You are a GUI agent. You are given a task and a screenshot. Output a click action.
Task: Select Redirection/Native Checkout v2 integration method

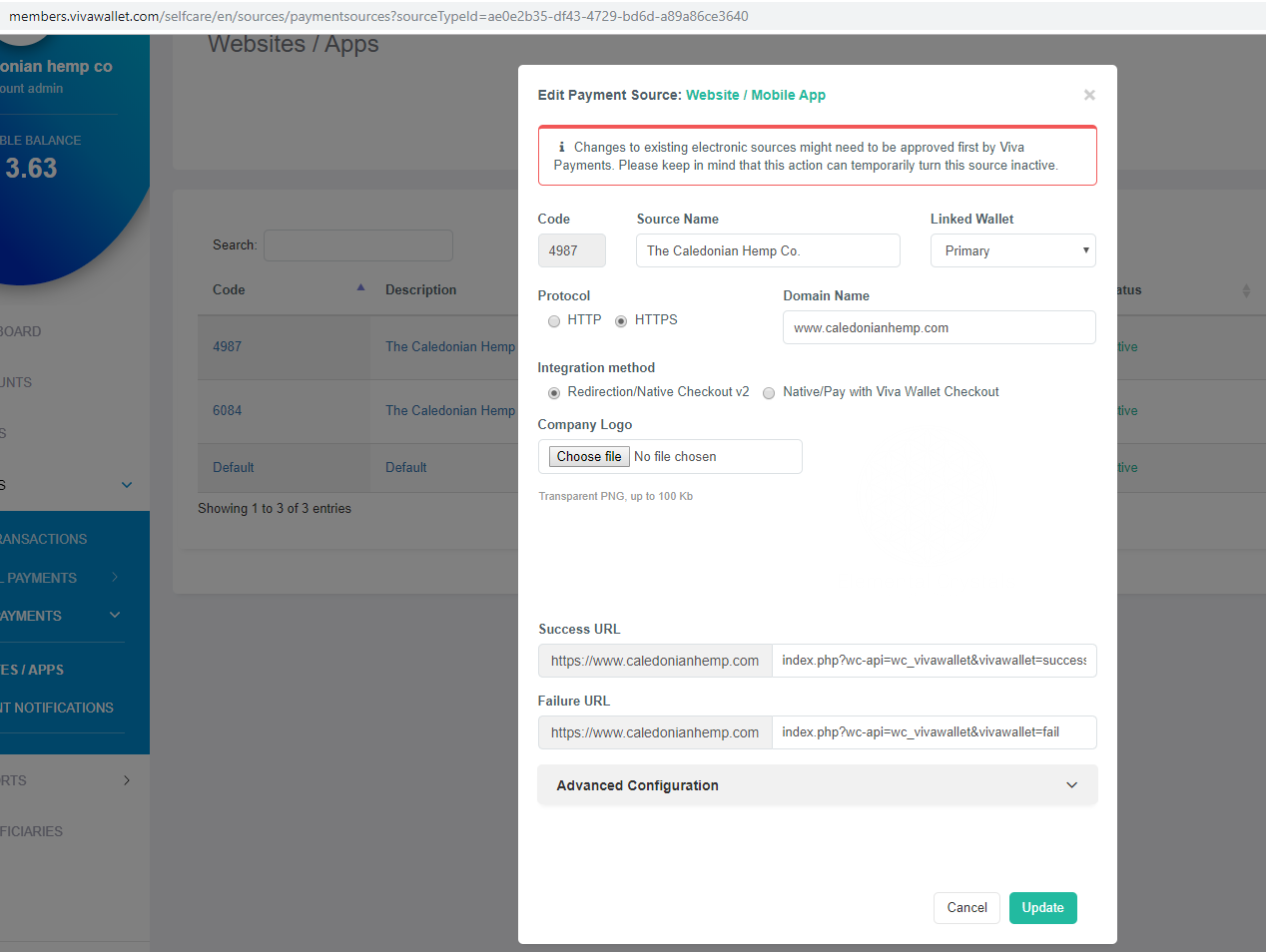[x=554, y=392]
